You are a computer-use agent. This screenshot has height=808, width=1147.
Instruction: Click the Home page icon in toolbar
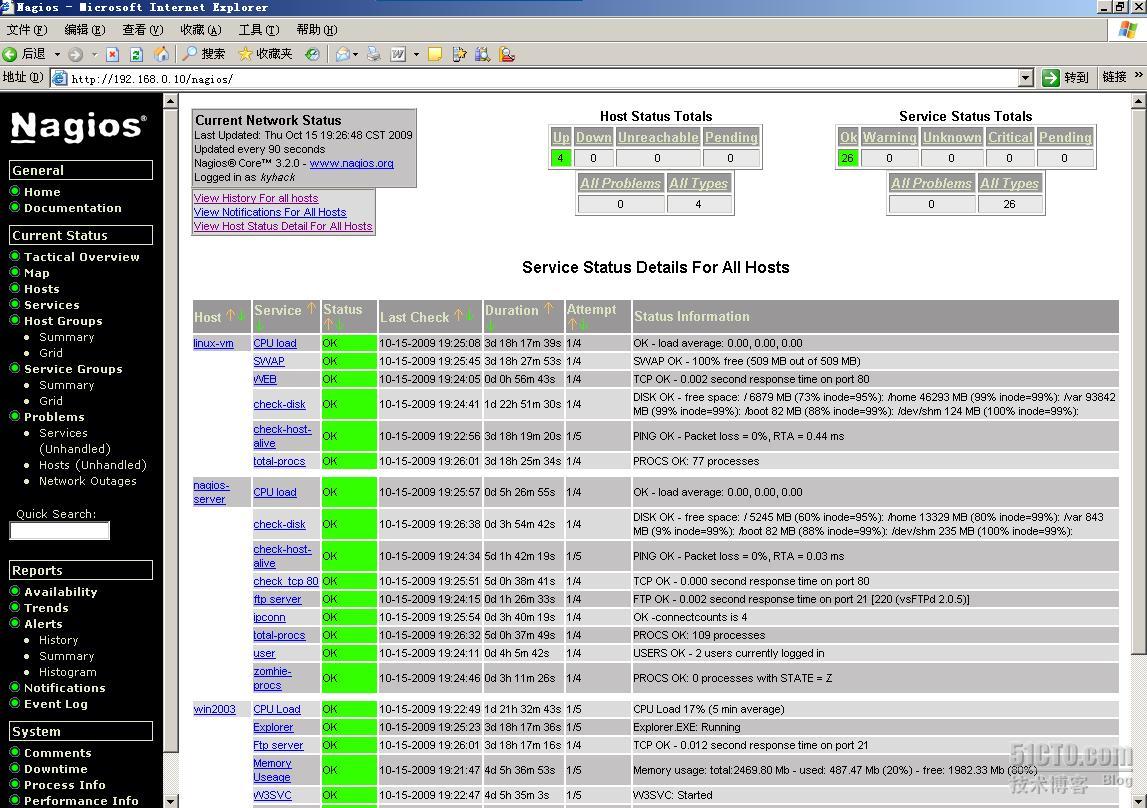162,53
